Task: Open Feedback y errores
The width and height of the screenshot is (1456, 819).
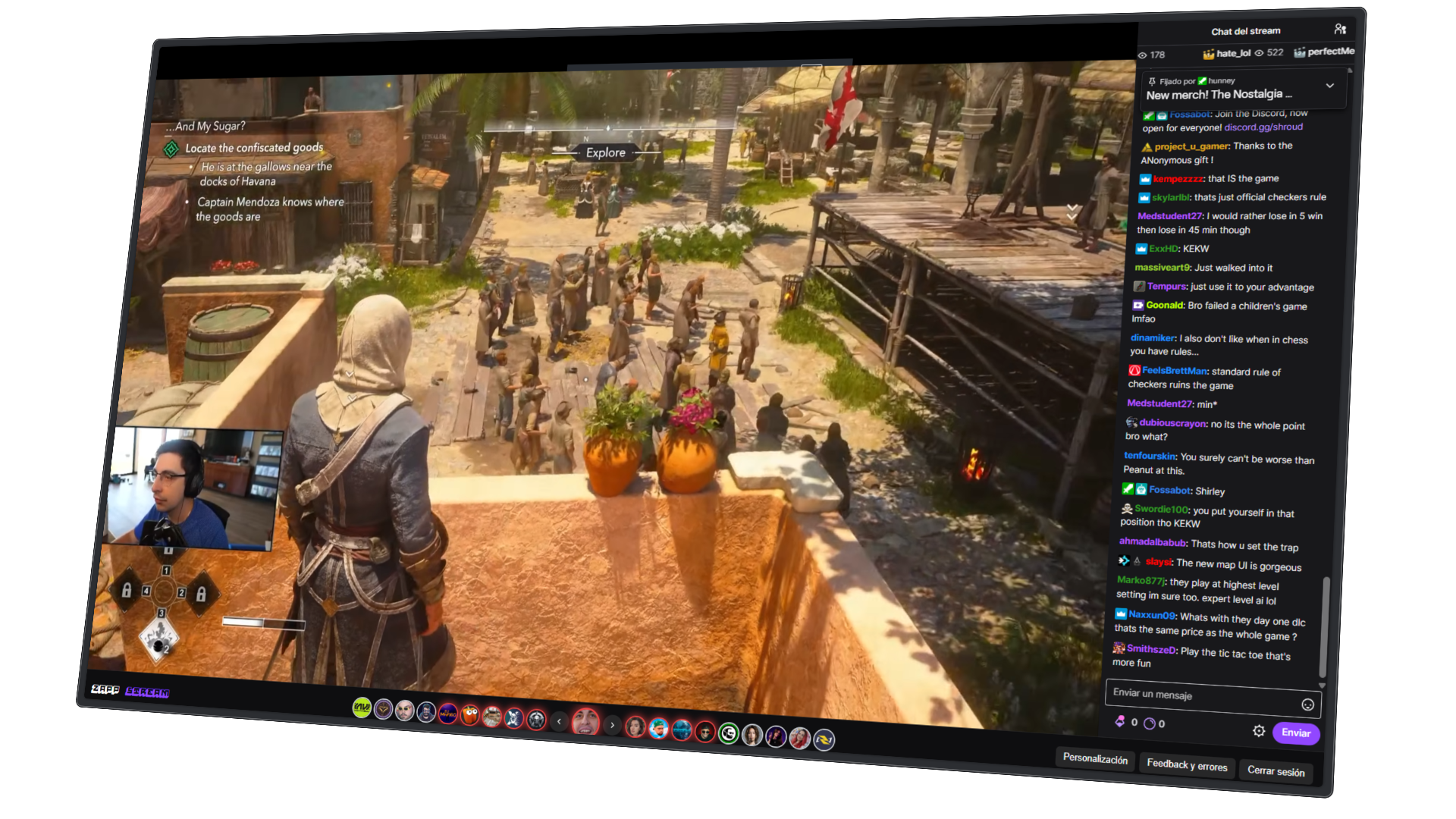Action: (1187, 765)
